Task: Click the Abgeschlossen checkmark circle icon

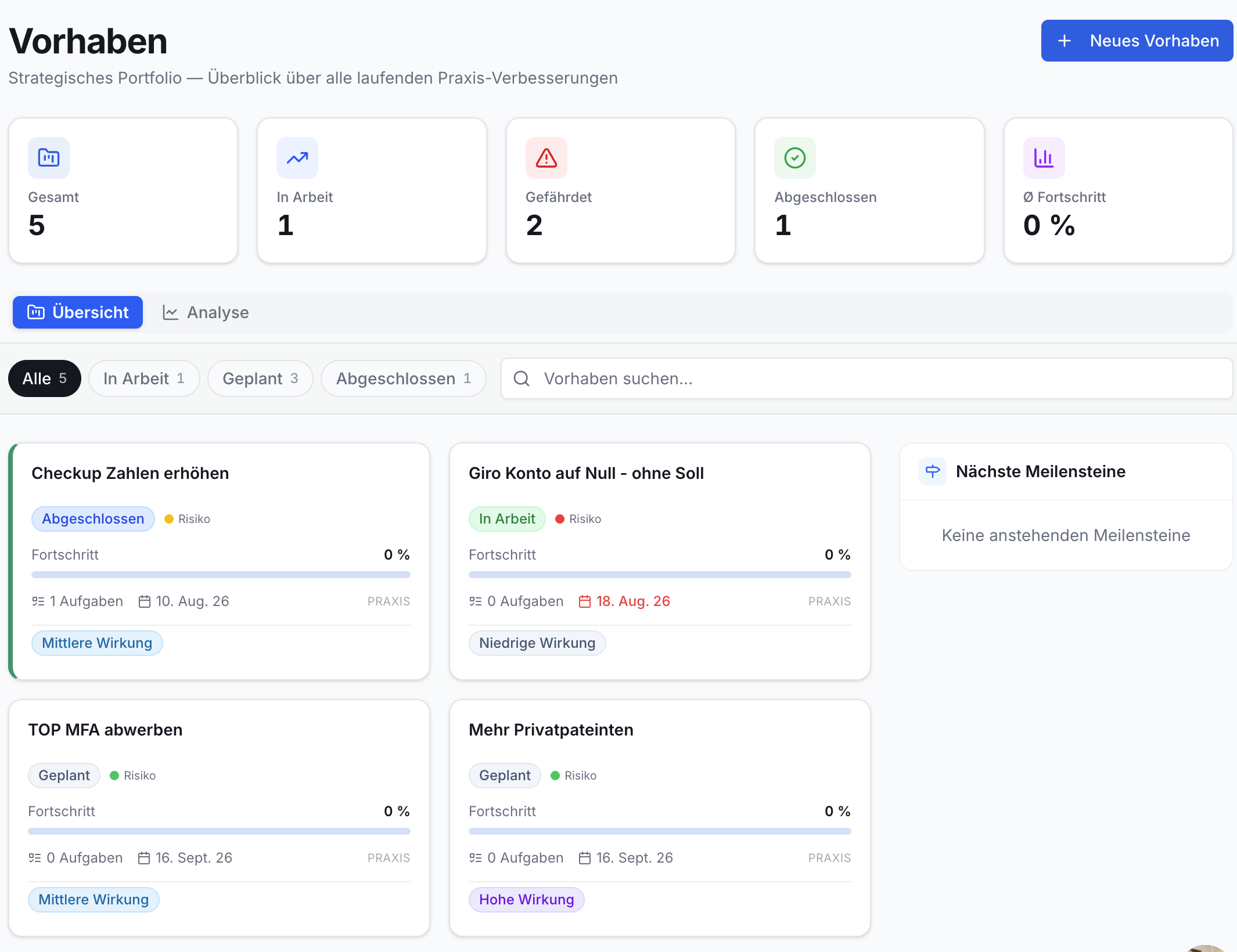Action: point(795,158)
